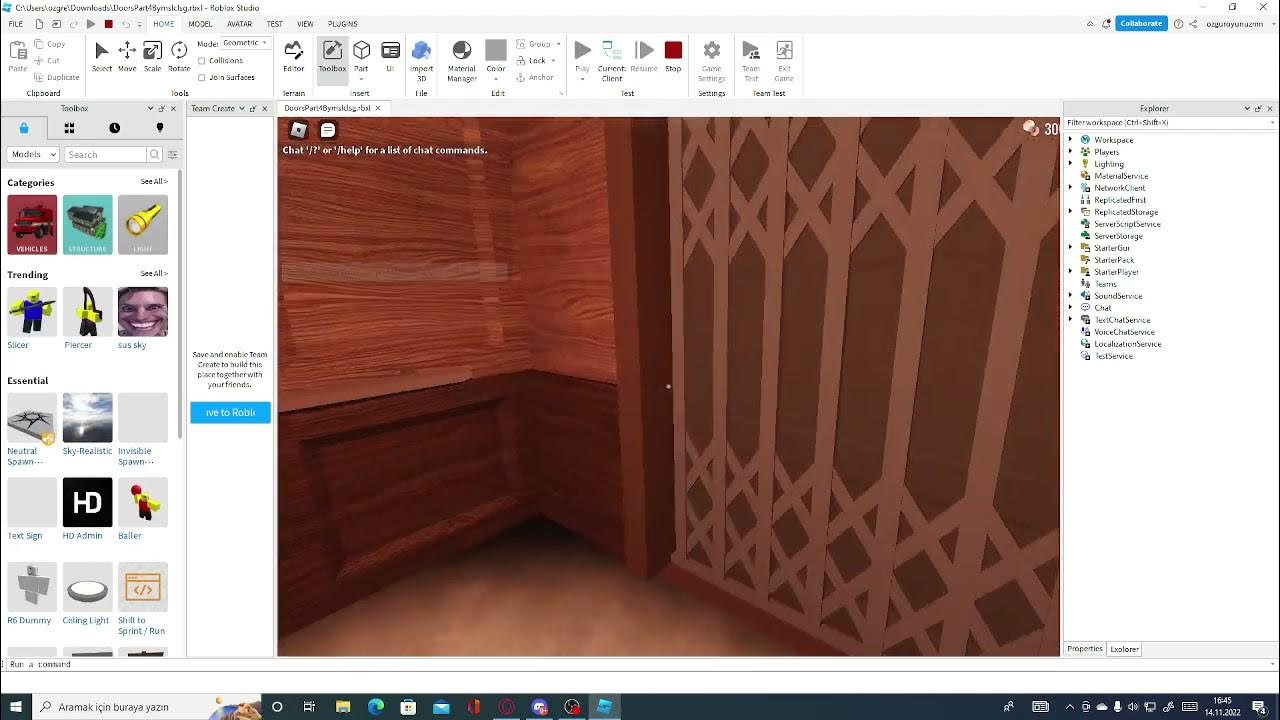Open the help question mark icon
The image size is (1280, 720).
point(1179,23)
